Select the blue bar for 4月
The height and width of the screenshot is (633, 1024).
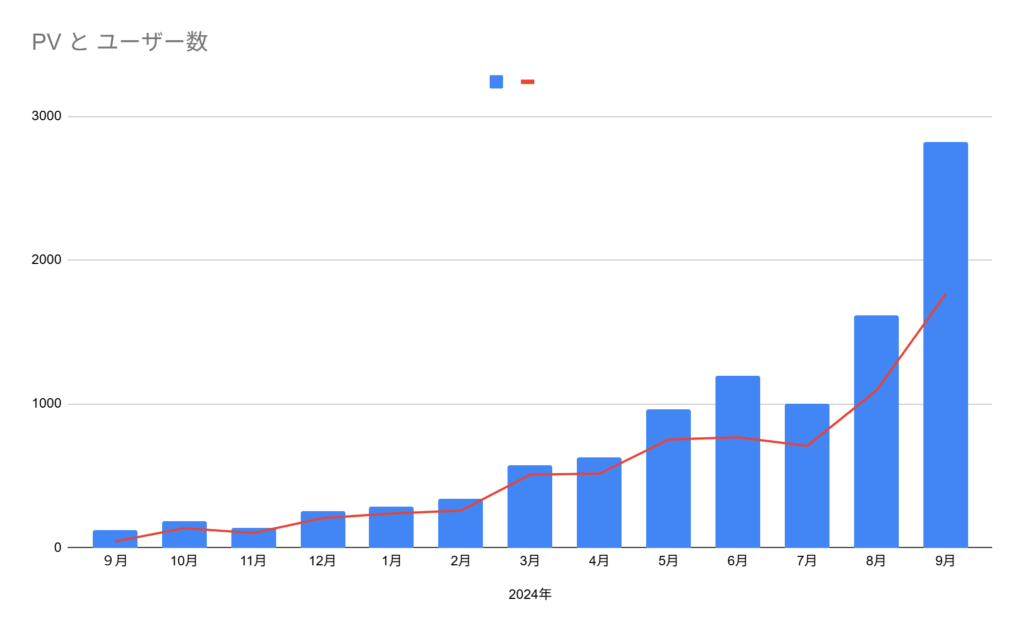pos(599,503)
